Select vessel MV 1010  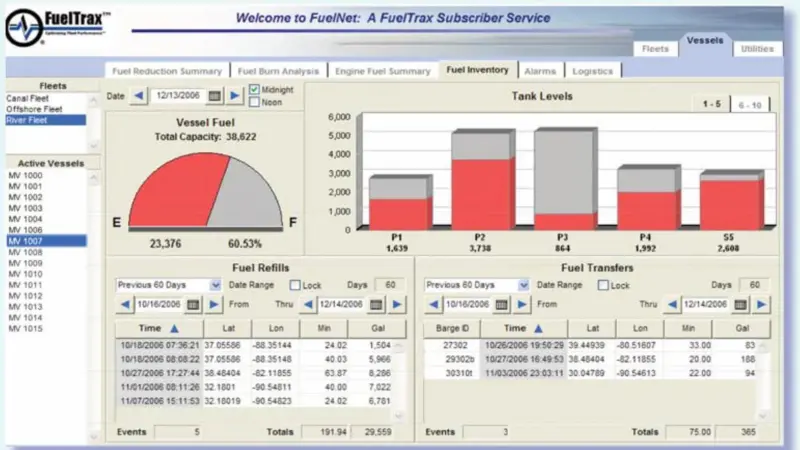pyautogui.click(x=46, y=274)
